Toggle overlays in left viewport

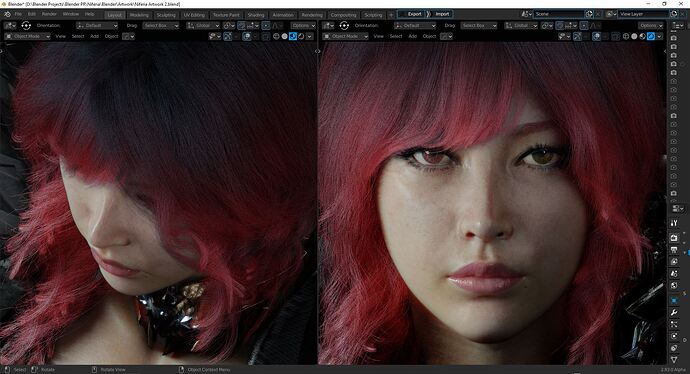pos(246,37)
